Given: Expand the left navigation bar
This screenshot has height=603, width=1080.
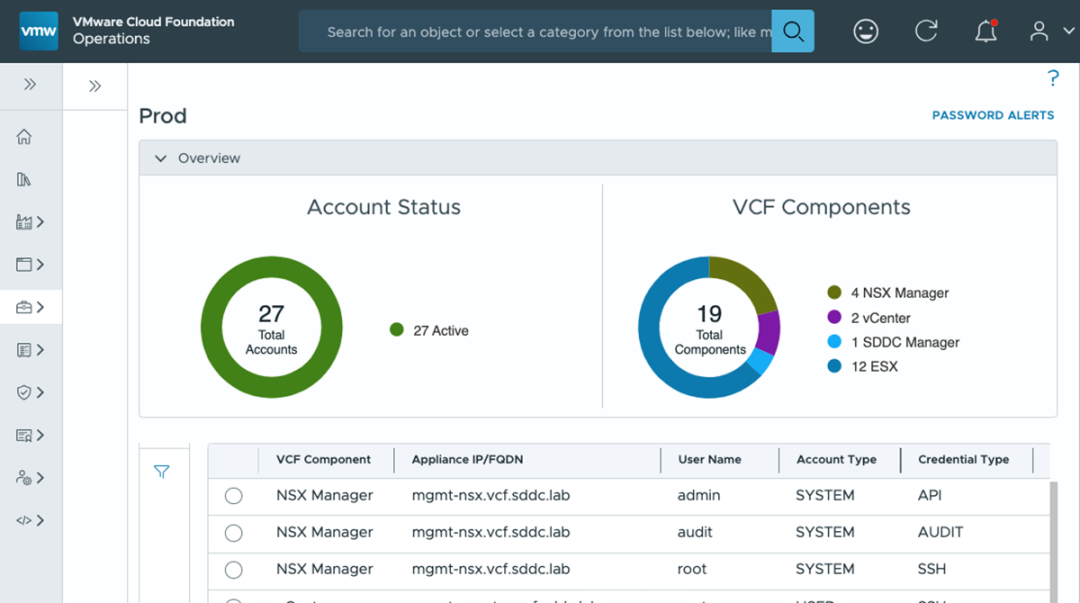Looking at the screenshot, I should click(30, 85).
